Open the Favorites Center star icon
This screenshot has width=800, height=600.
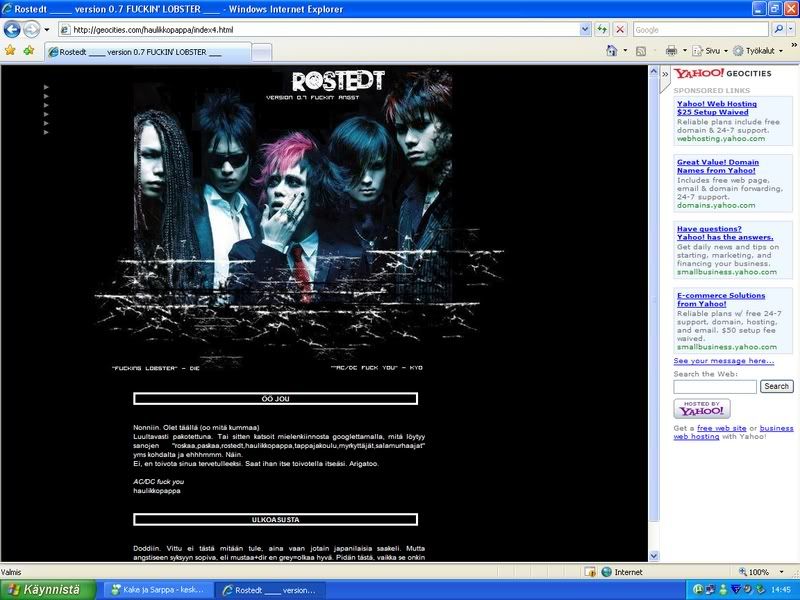10,50
